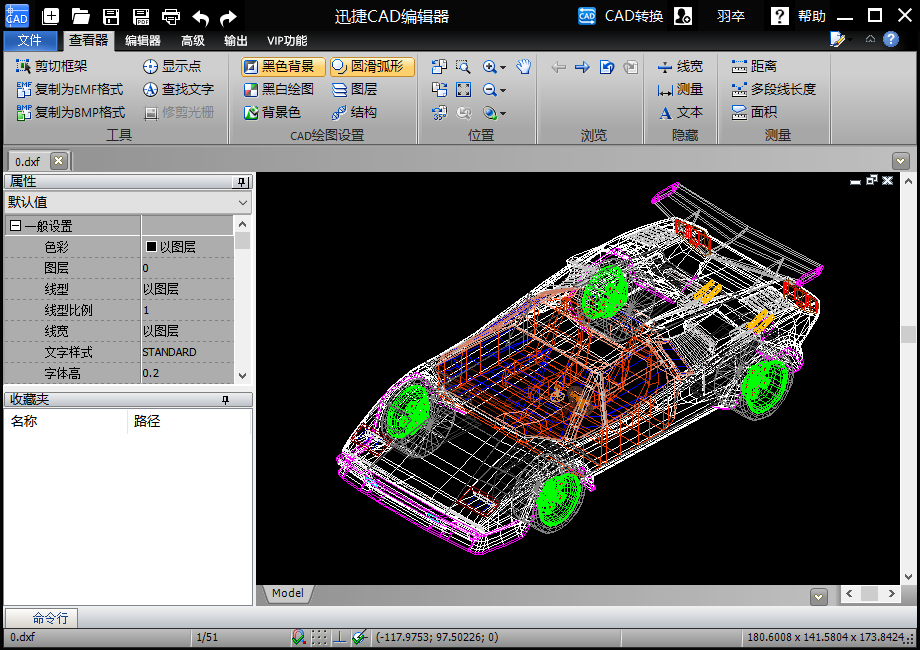Open the user account icon
The width and height of the screenshot is (920, 650).
tap(682, 16)
